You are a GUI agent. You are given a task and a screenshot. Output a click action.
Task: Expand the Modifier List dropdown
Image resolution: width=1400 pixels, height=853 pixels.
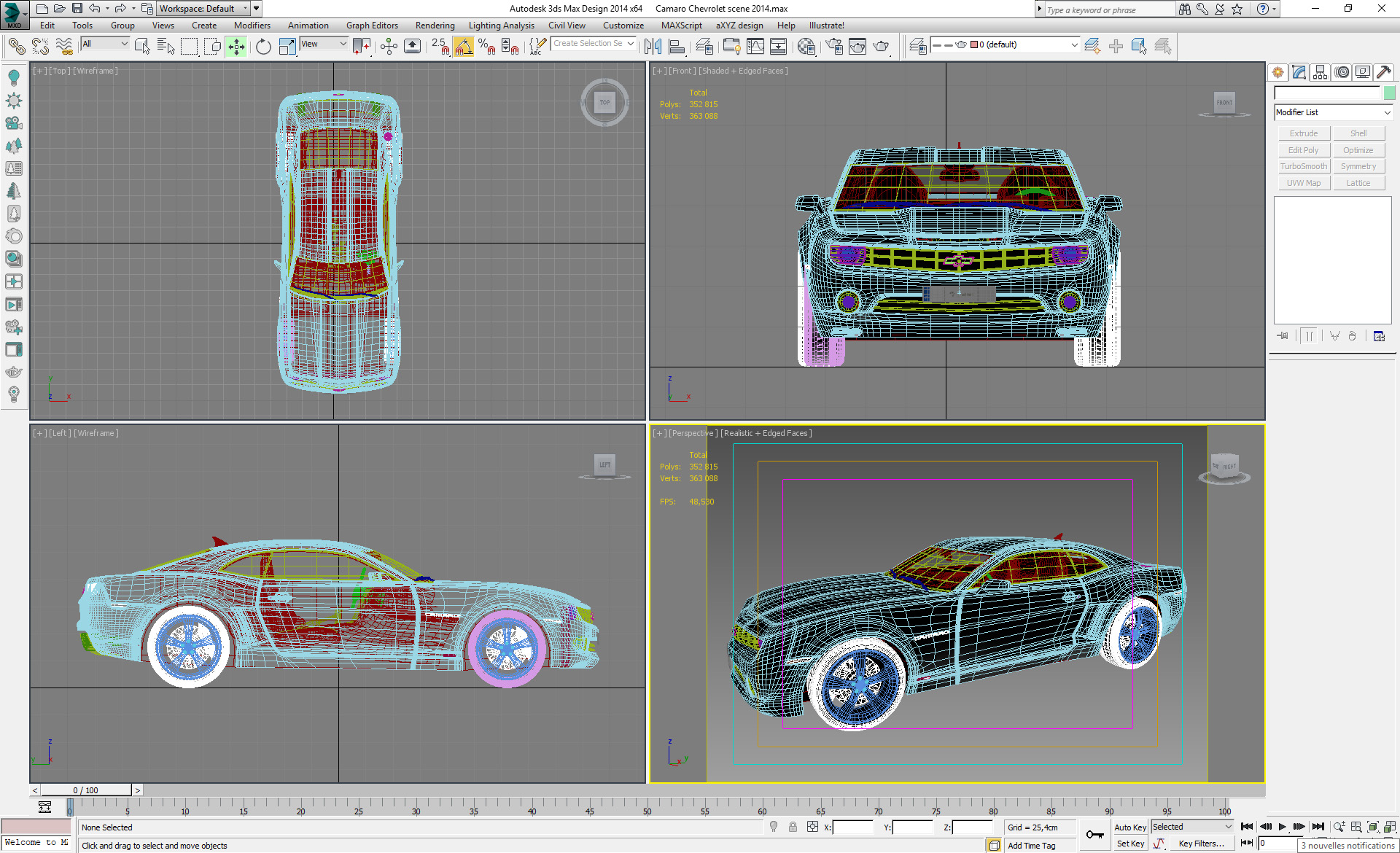[x=1334, y=112]
